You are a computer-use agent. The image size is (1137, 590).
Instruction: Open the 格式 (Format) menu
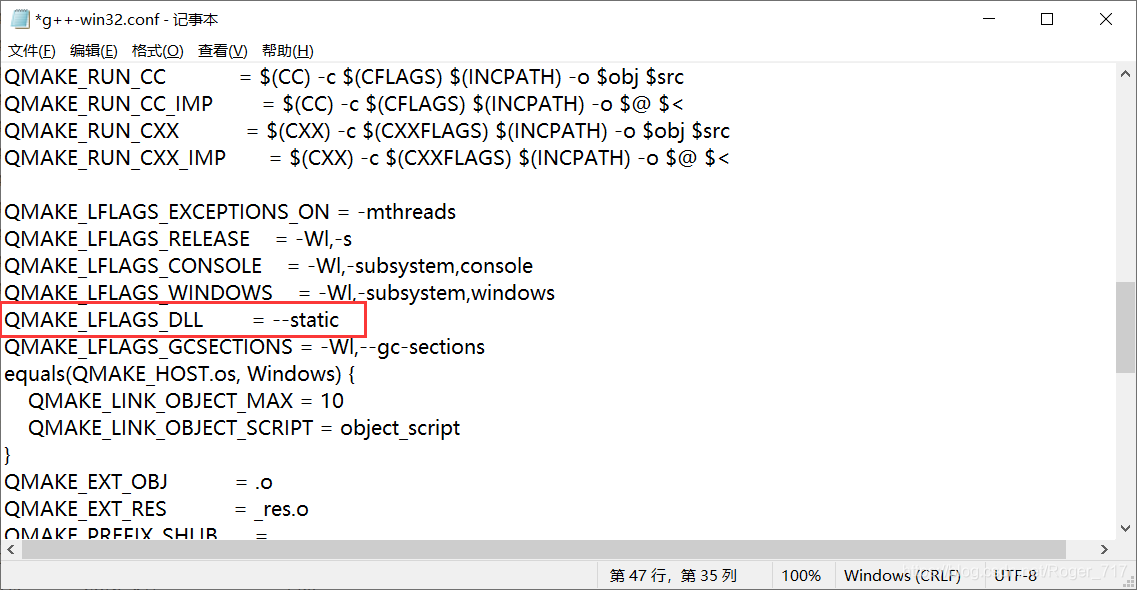pyautogui.click(x=157, y=50)
